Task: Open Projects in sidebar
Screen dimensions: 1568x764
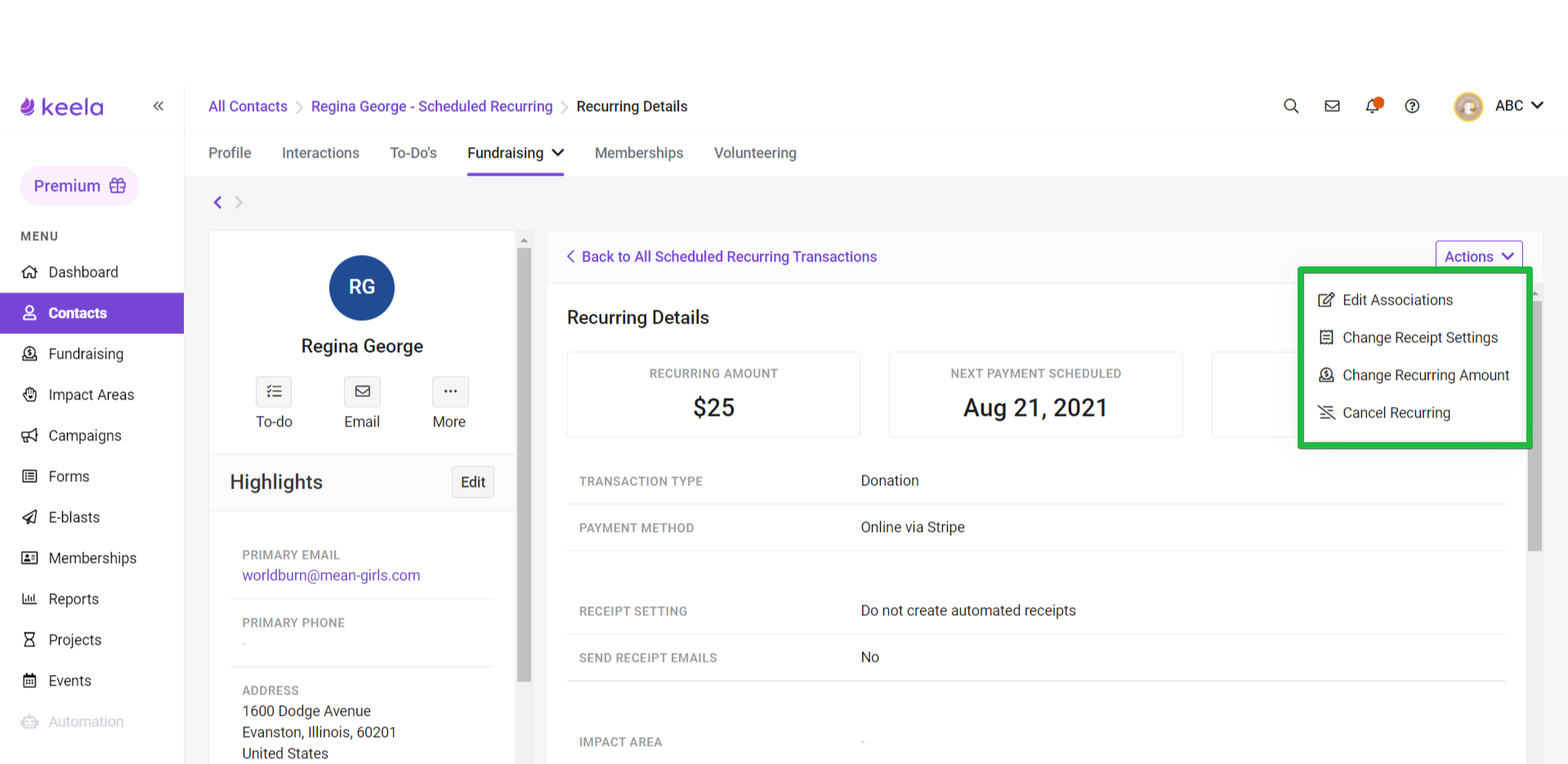Action: 92,640
